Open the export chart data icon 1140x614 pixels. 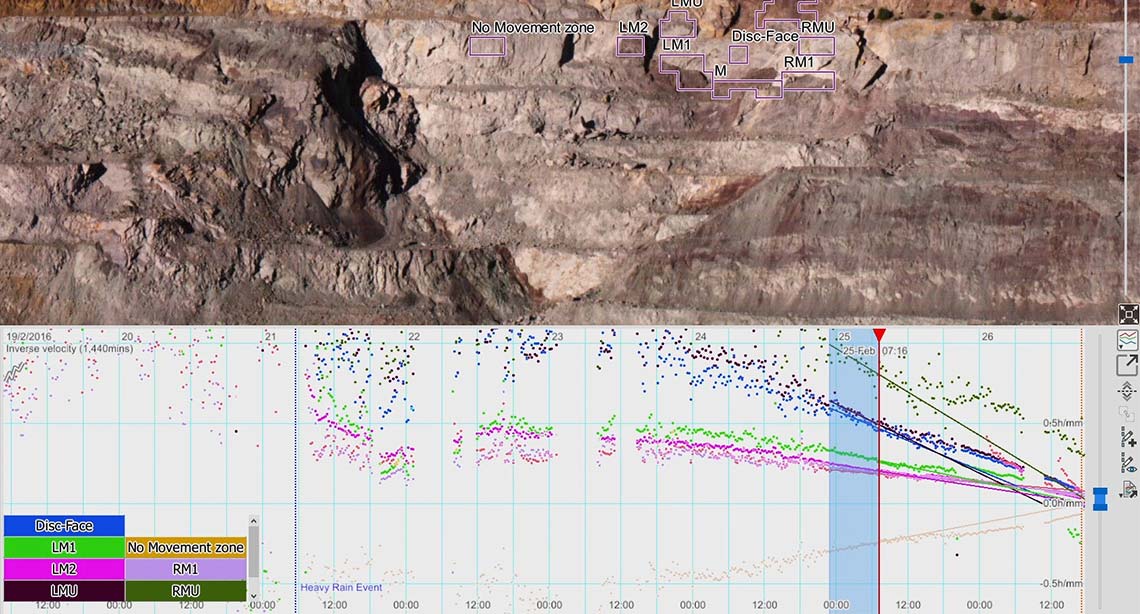[x=1129, y=490]
